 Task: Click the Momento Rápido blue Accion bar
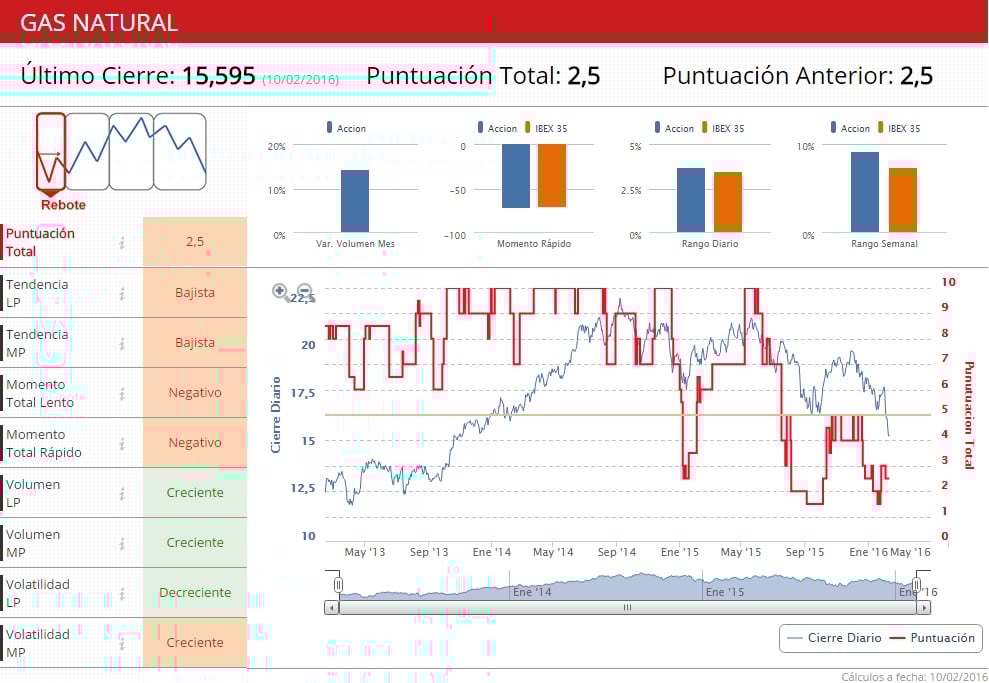(517, 176)
